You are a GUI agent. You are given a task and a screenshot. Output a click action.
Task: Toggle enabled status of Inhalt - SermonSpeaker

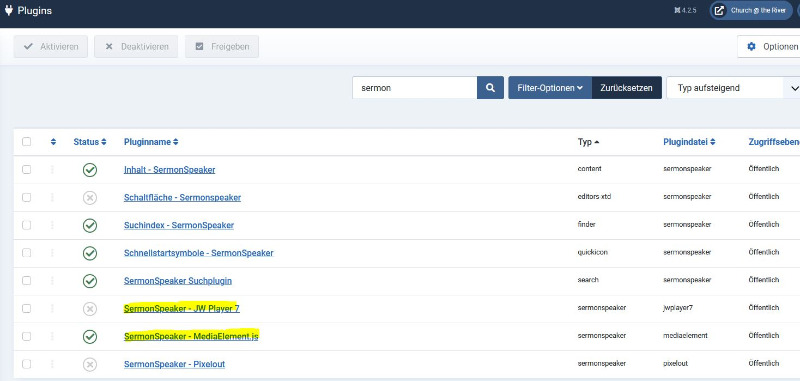(x=90, y=170)
